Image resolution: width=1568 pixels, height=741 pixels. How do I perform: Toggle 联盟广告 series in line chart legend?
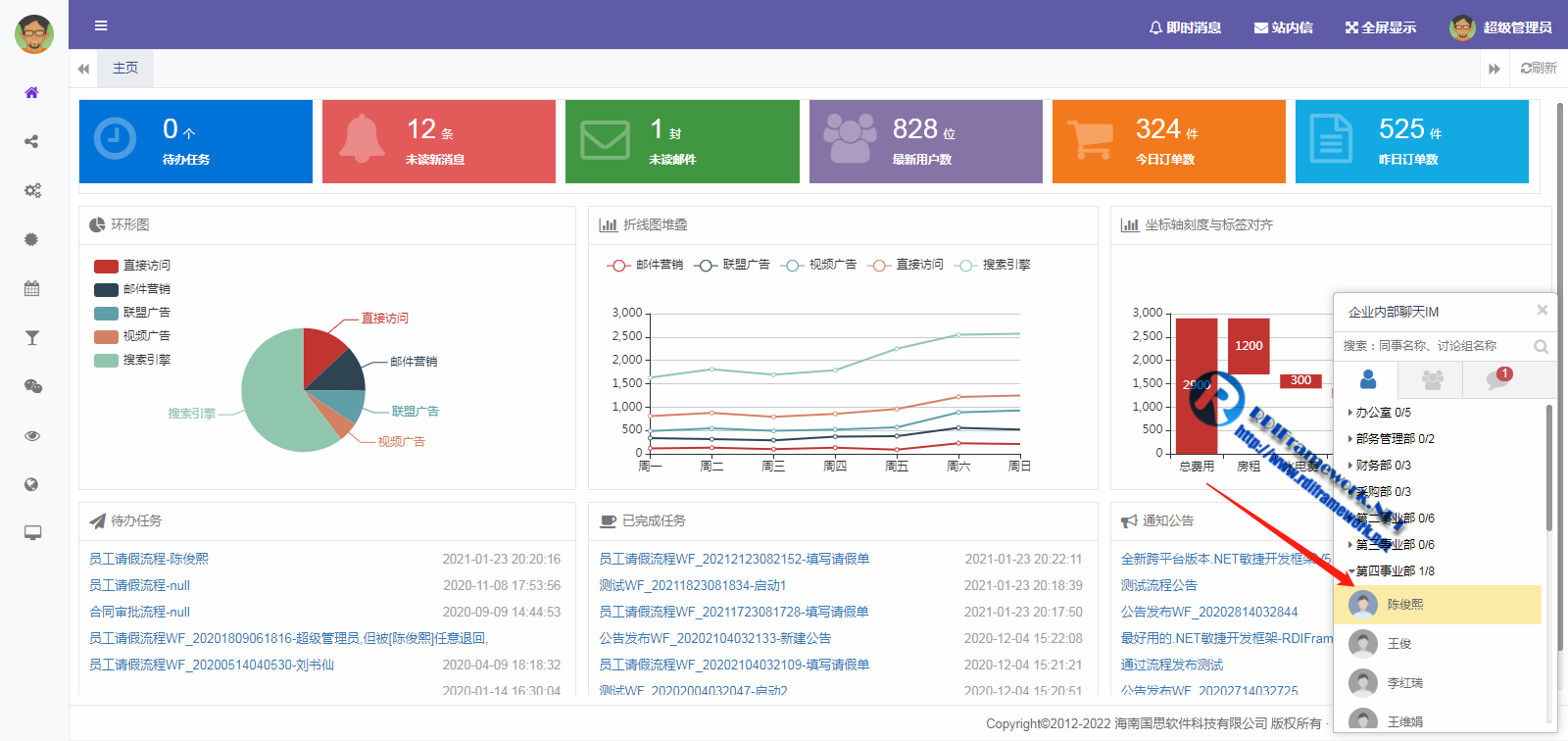[x=732, y=265]
